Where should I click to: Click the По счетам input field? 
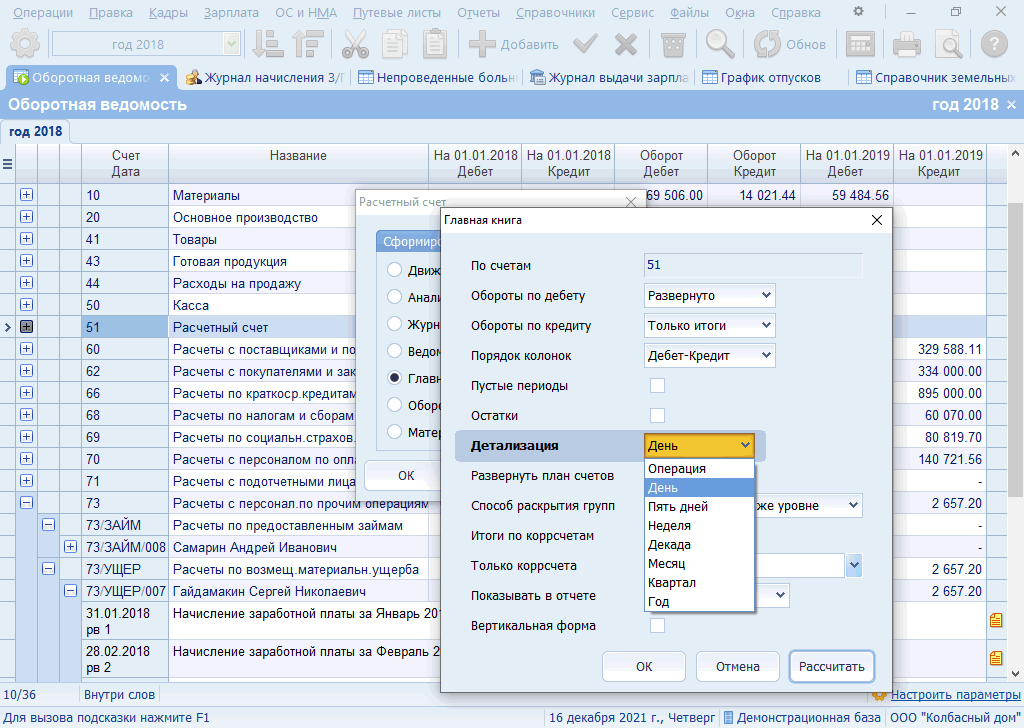pos(753,265)
